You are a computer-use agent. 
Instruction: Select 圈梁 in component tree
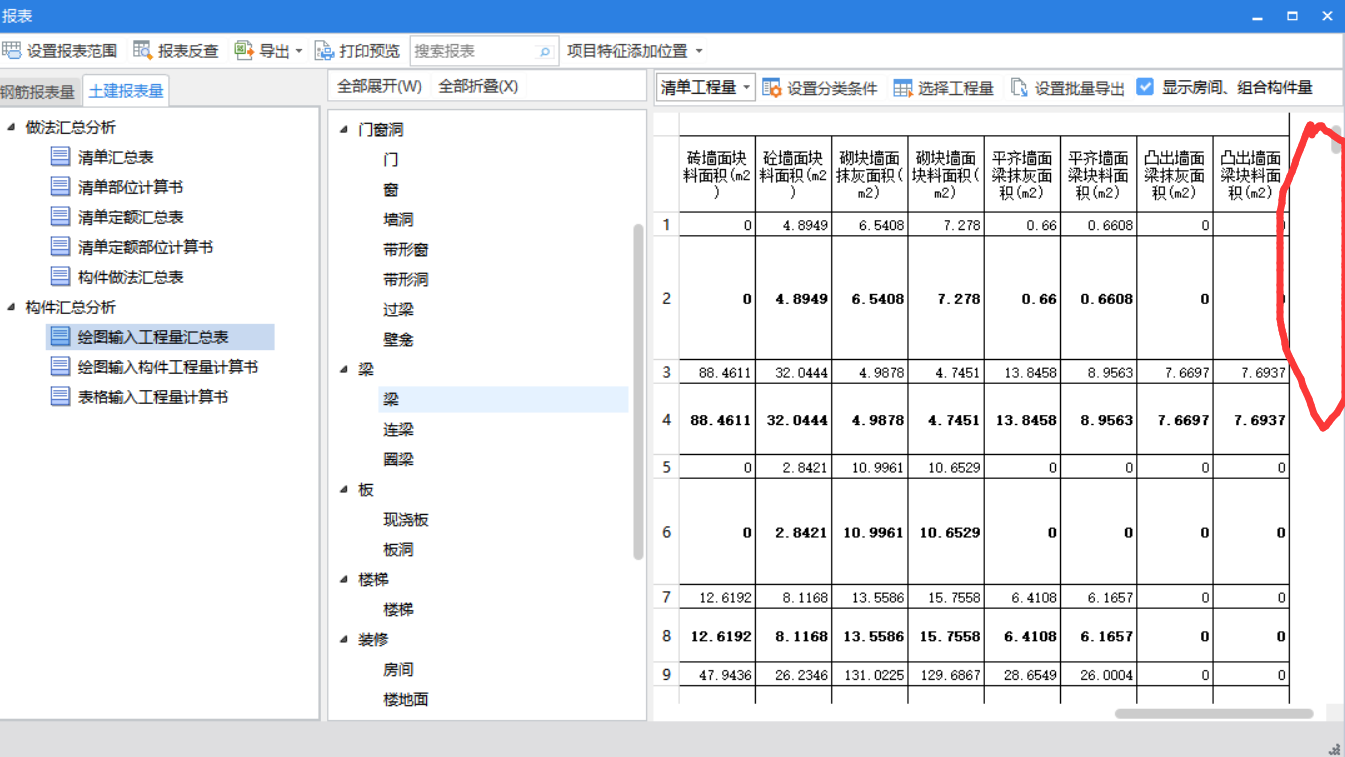[398, 459]
